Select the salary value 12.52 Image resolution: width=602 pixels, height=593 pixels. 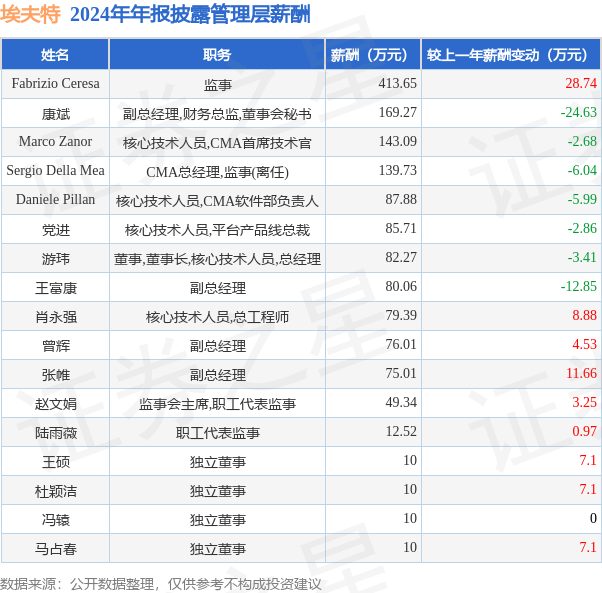(401, 431)
